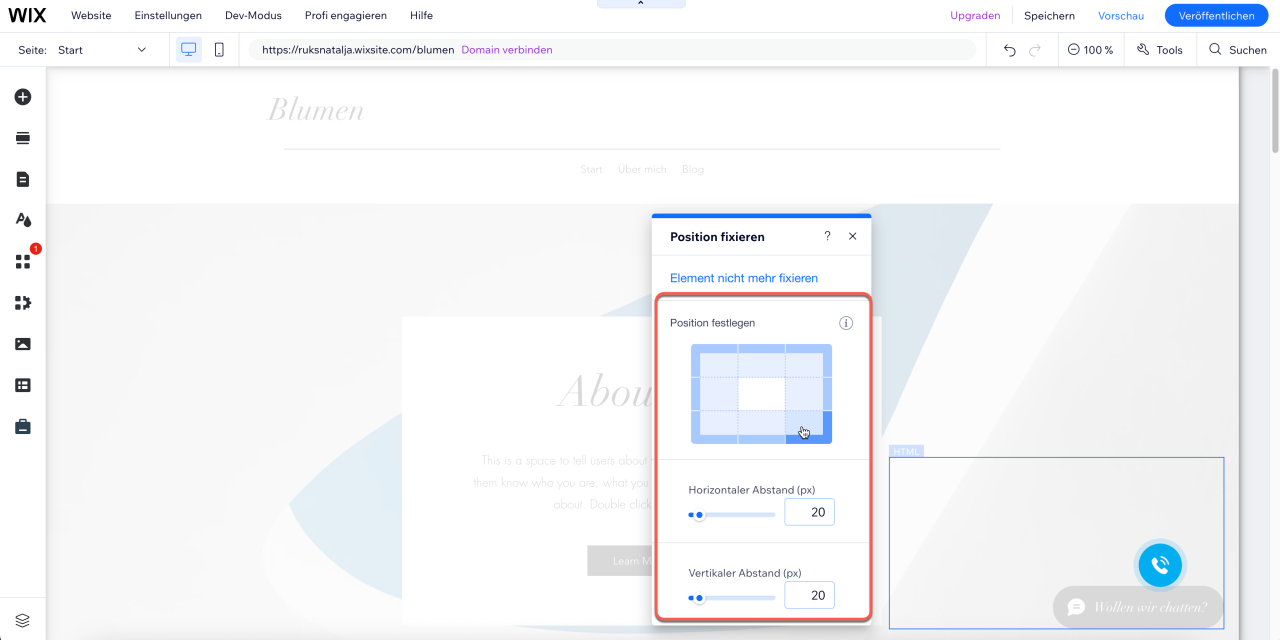The height and width of the screenshot is (640, 1280).
Task: Click Element nicht mehr fixieren link
Action: coord(744,278)
